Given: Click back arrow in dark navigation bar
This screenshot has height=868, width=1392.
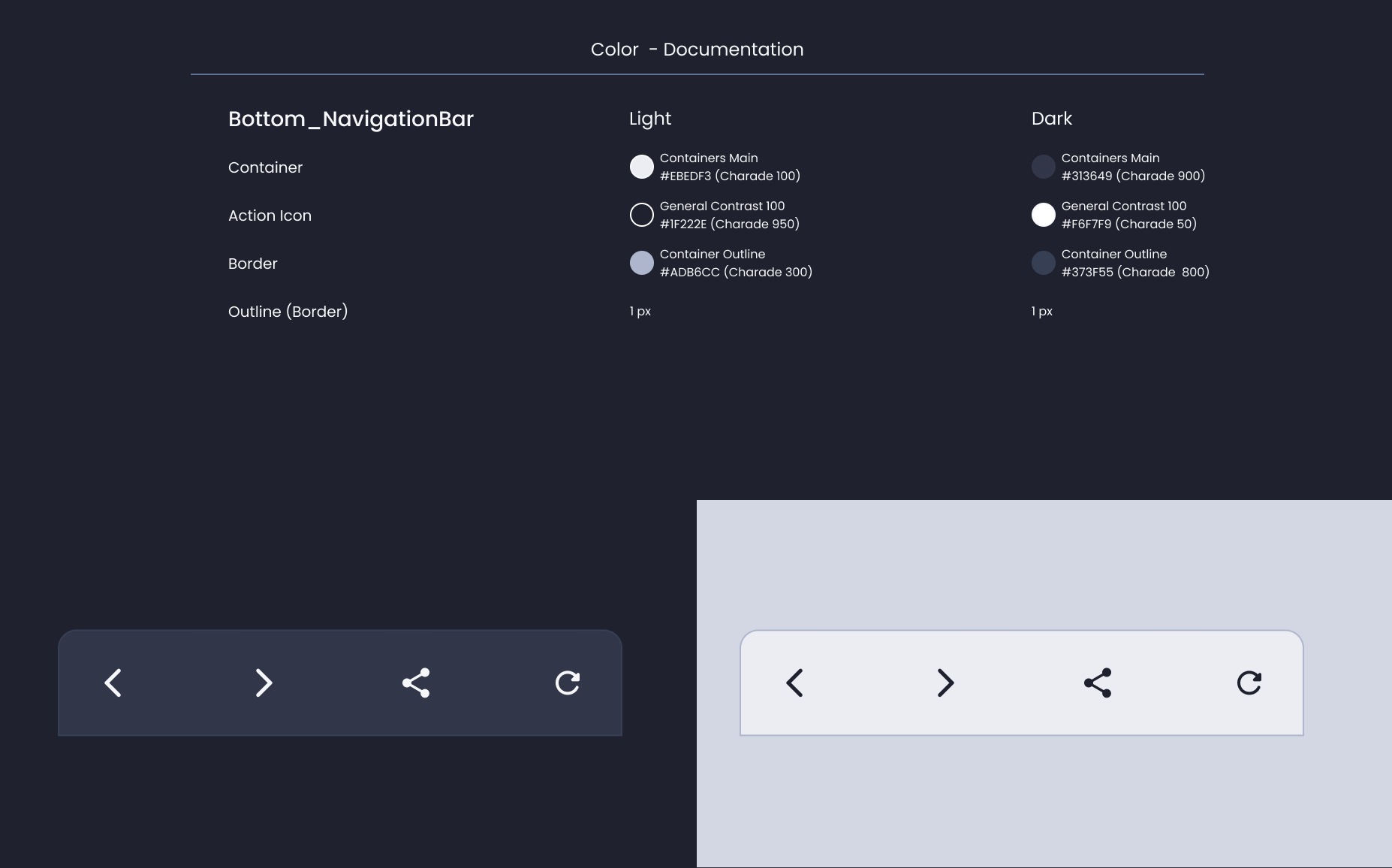Looking at the screenshot, I should [x=113, y=683].
